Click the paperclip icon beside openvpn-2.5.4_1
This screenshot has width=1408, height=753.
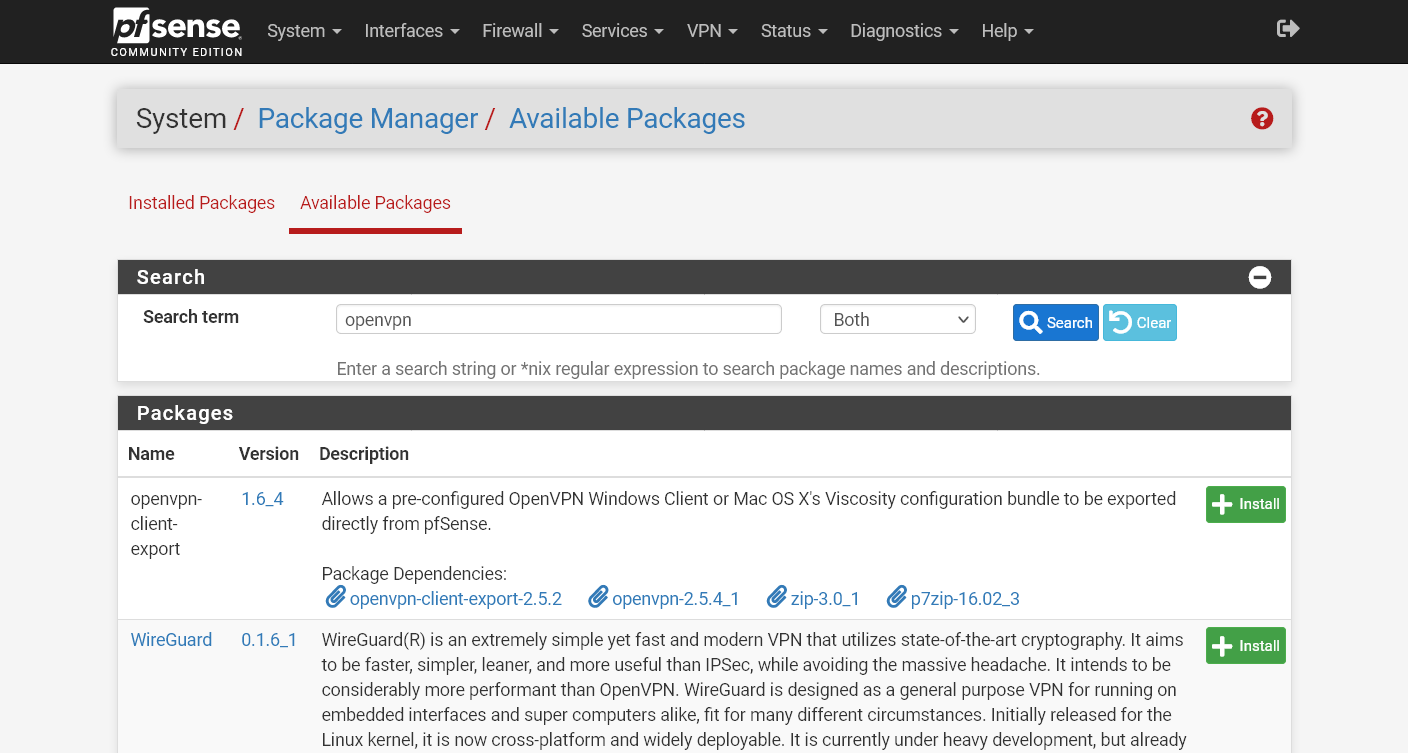click(x=598, y=596)
